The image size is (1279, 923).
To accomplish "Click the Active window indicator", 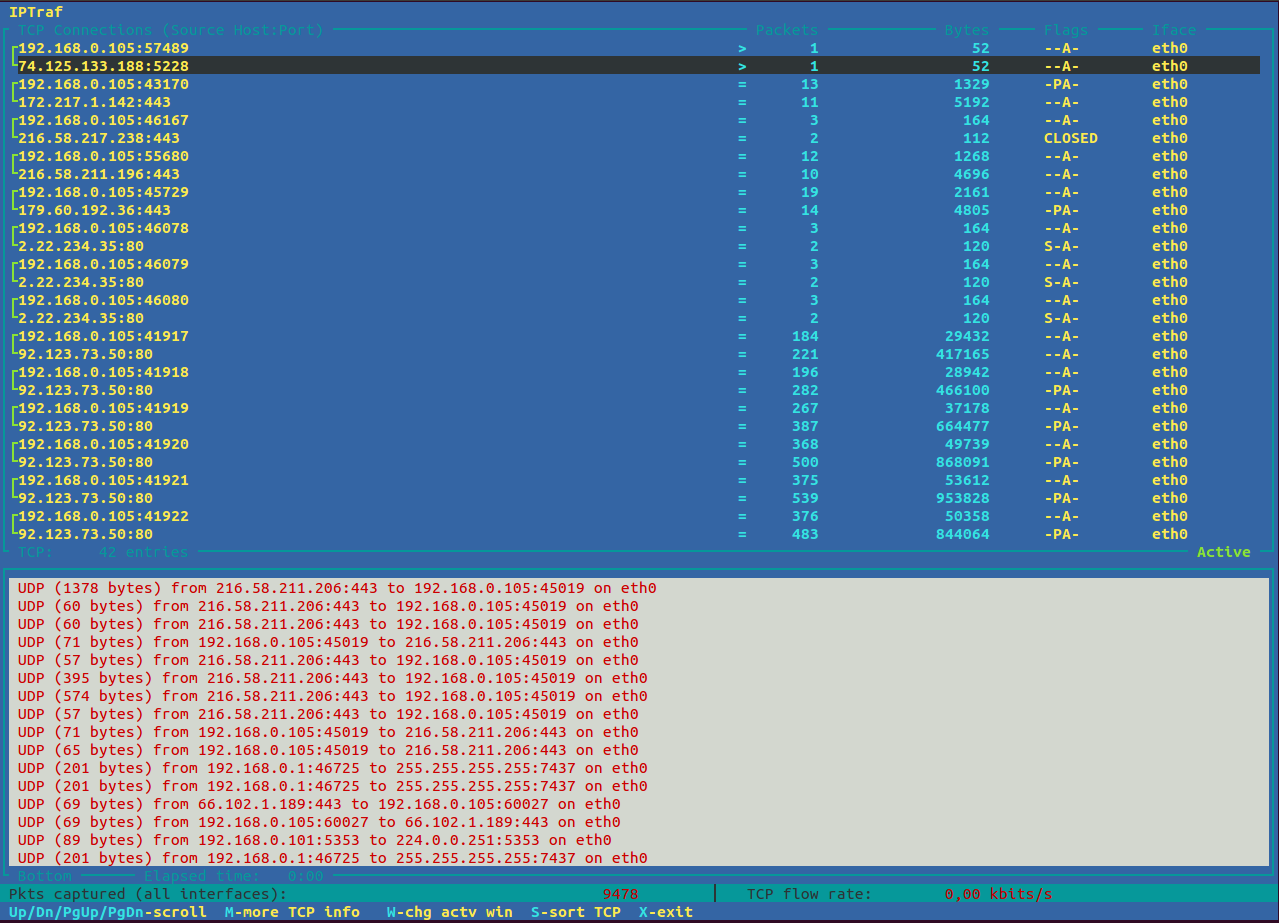I will click(1223, 552).
